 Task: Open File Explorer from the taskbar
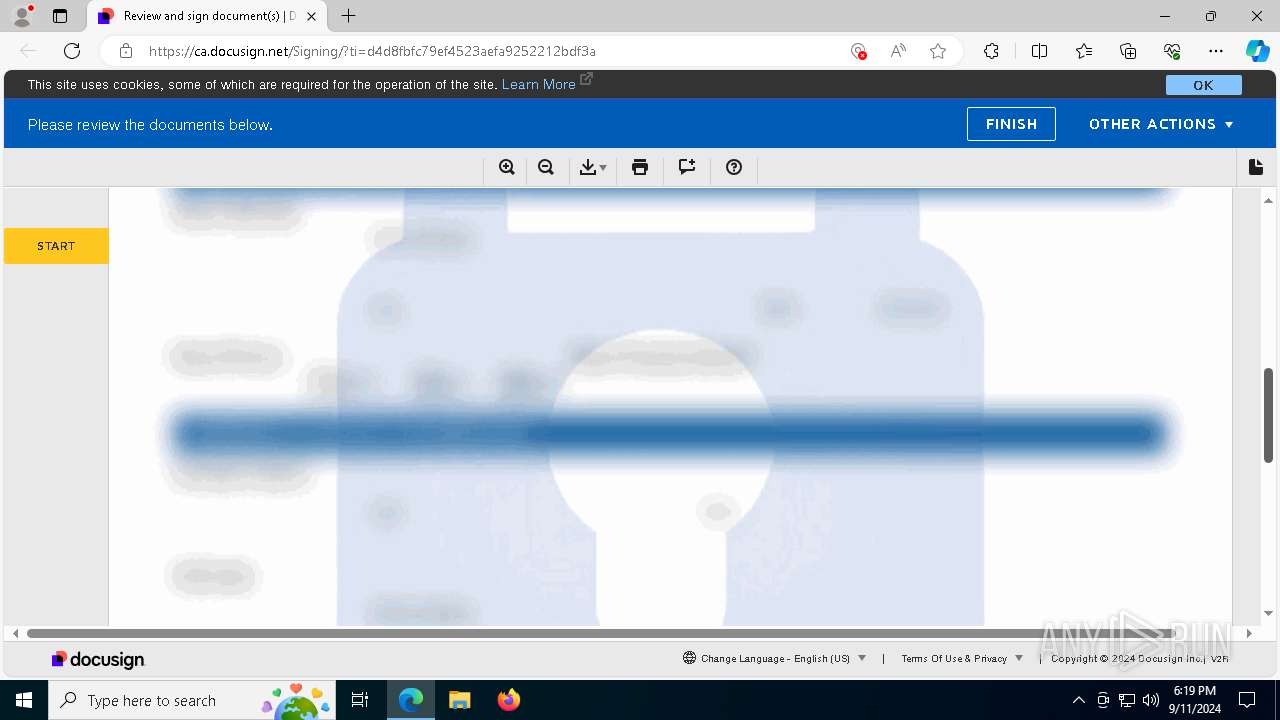click(x=459, y=700)
